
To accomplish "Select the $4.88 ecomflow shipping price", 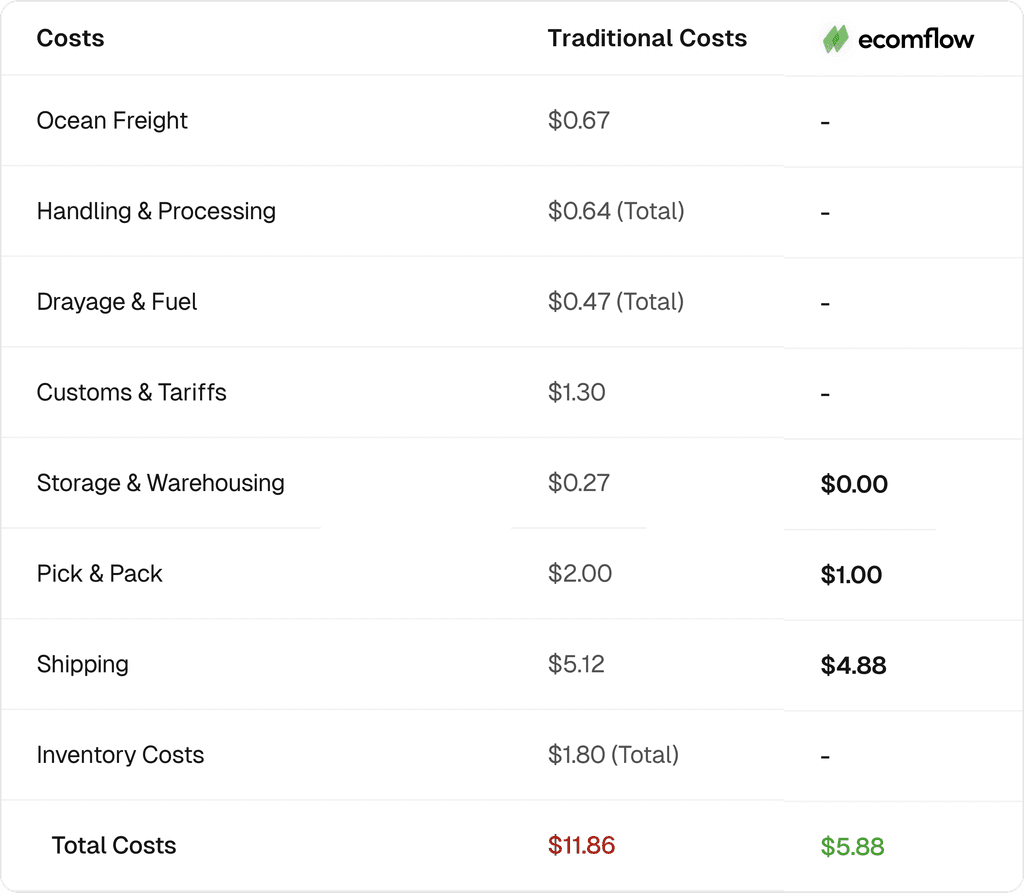I will pos(853,665).
